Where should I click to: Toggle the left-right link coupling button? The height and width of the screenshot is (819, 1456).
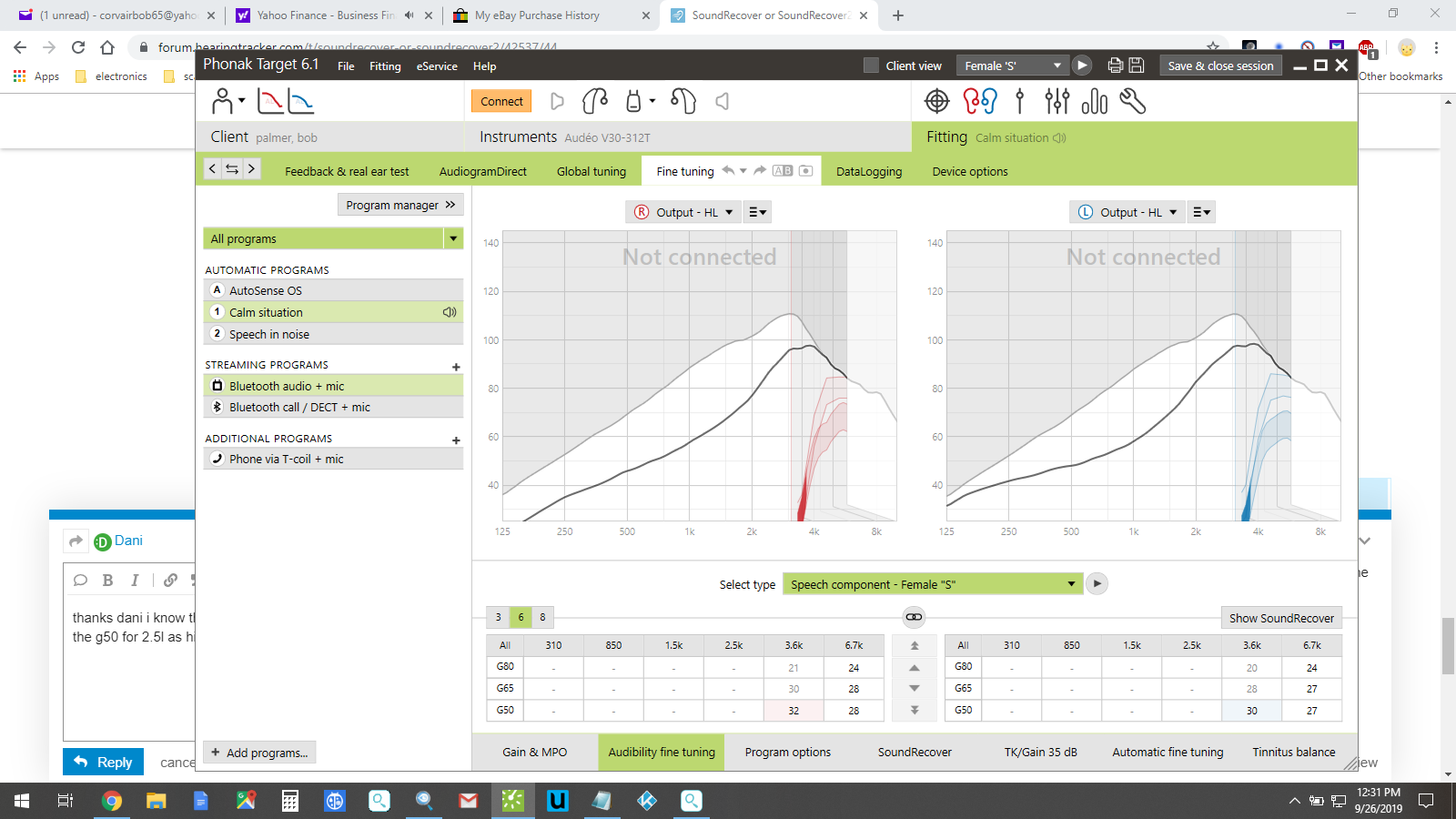click(x=914, y=617)
